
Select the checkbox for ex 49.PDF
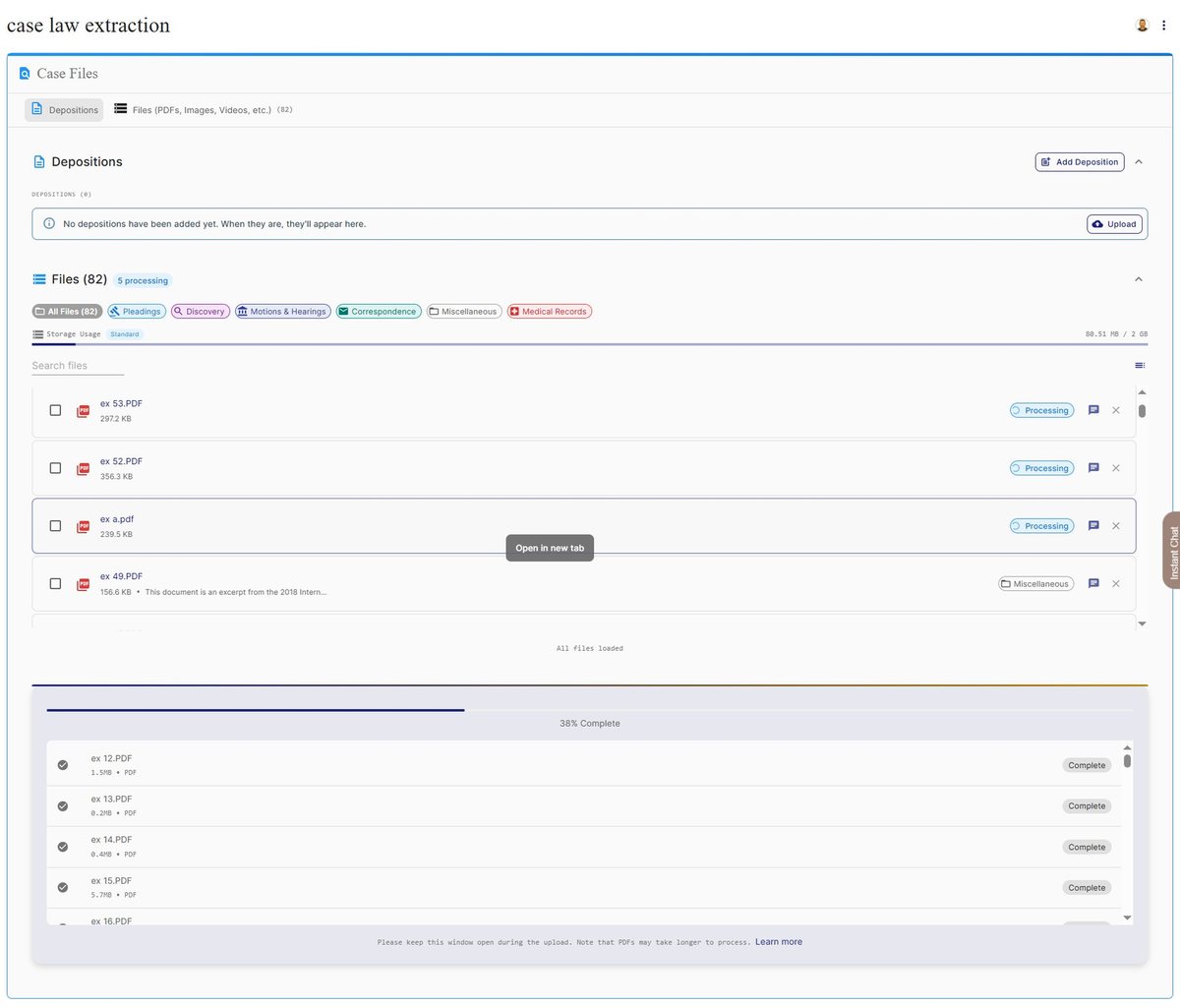tap(55, 583)
